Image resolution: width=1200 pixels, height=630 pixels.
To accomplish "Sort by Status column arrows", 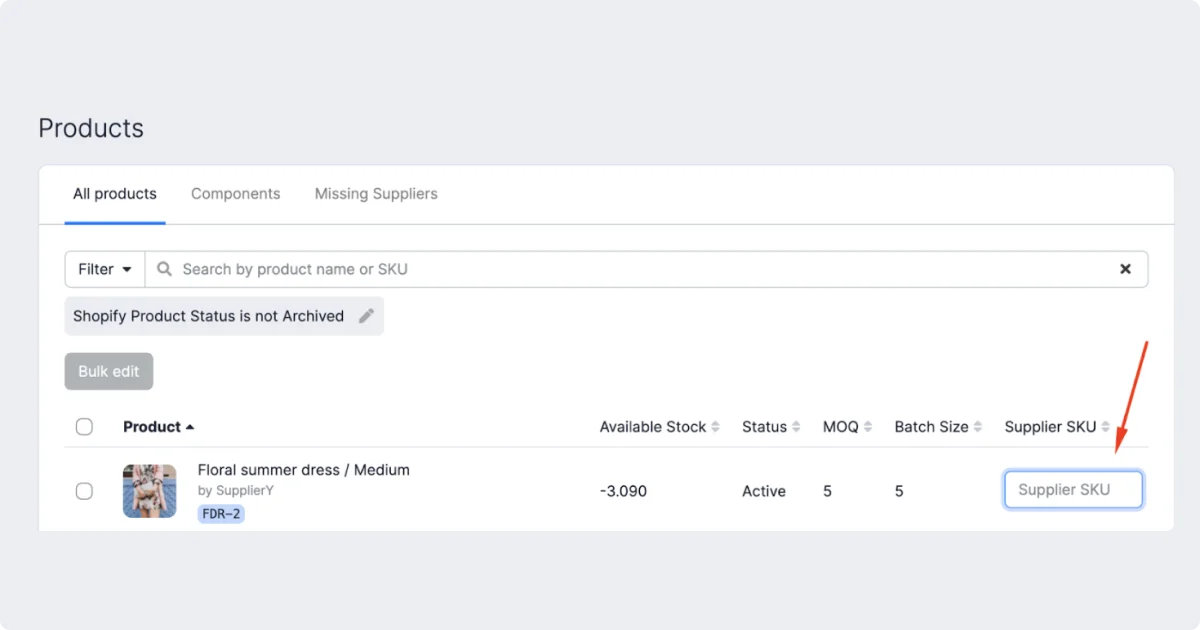I will [x=796, y=427].
